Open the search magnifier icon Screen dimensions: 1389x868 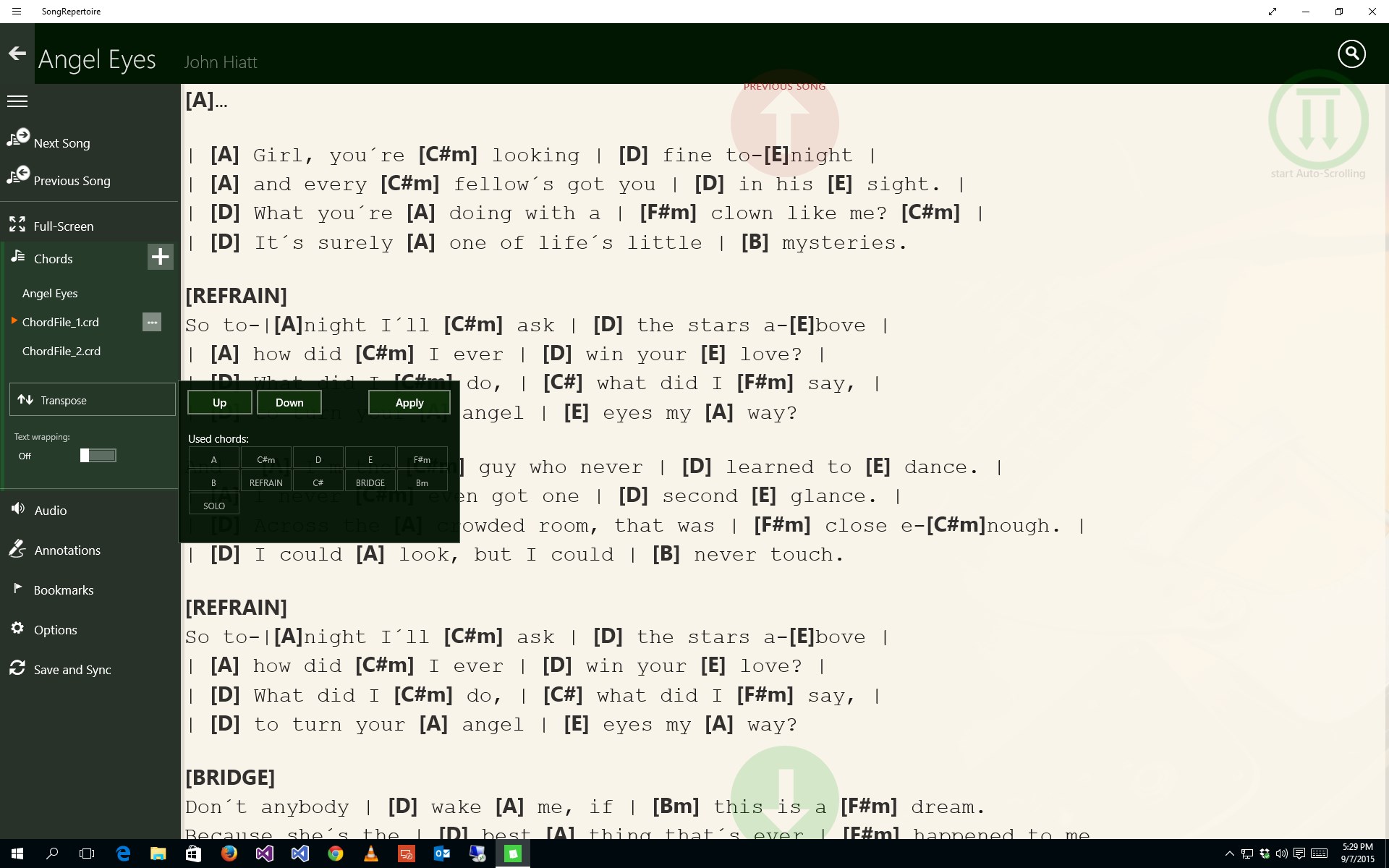[x=1351, y=54]
